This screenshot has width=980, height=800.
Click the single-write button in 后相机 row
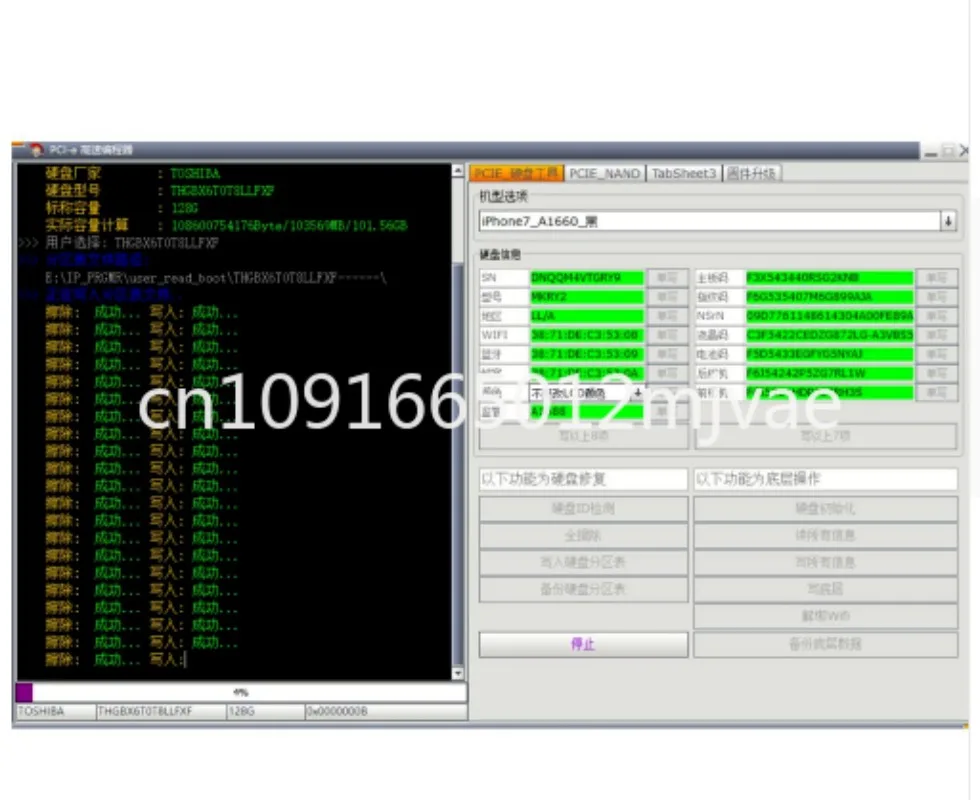tap(936, 374)
